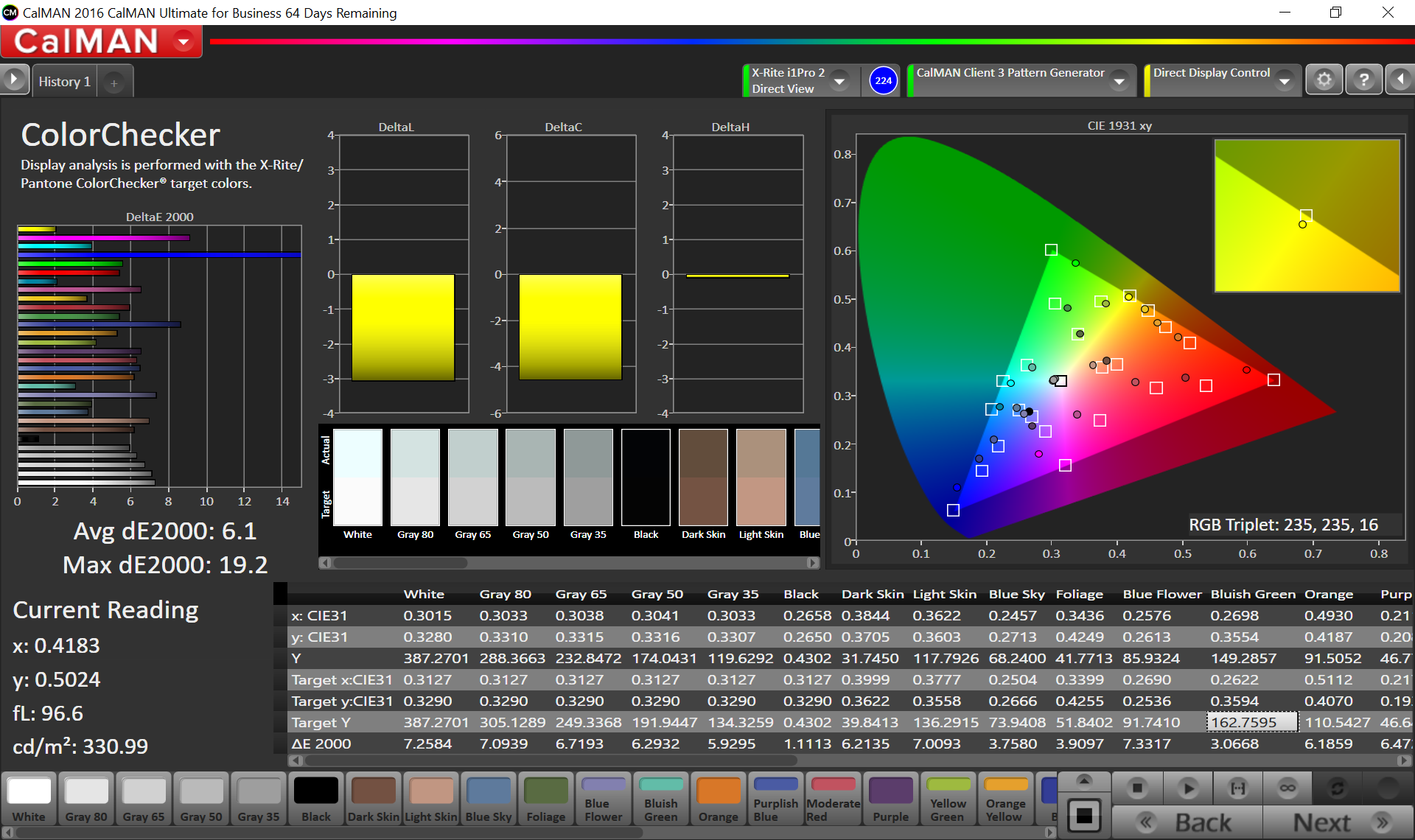Click right arrow of the swatch strip scrollbar
Viewport: 1415px width, 840px height.
click(x=813, y=563)
